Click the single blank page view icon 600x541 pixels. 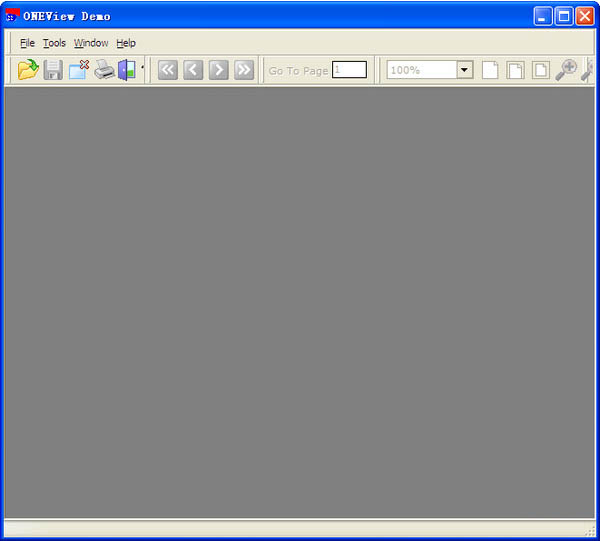point(490,70)
